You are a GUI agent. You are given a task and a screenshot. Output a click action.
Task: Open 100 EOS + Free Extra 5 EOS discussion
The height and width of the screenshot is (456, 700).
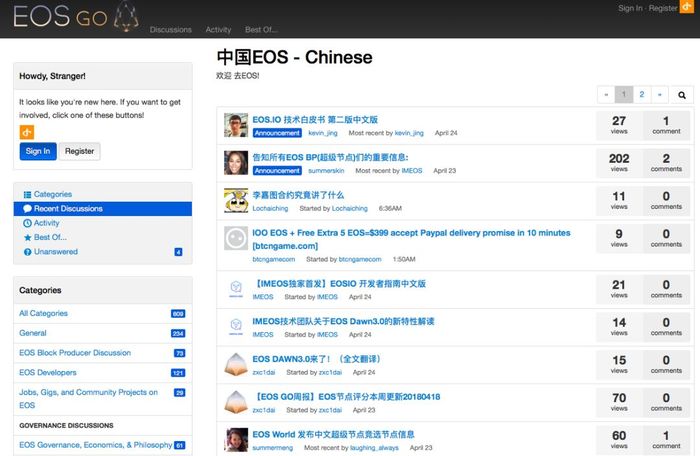[x=411, y=239]
